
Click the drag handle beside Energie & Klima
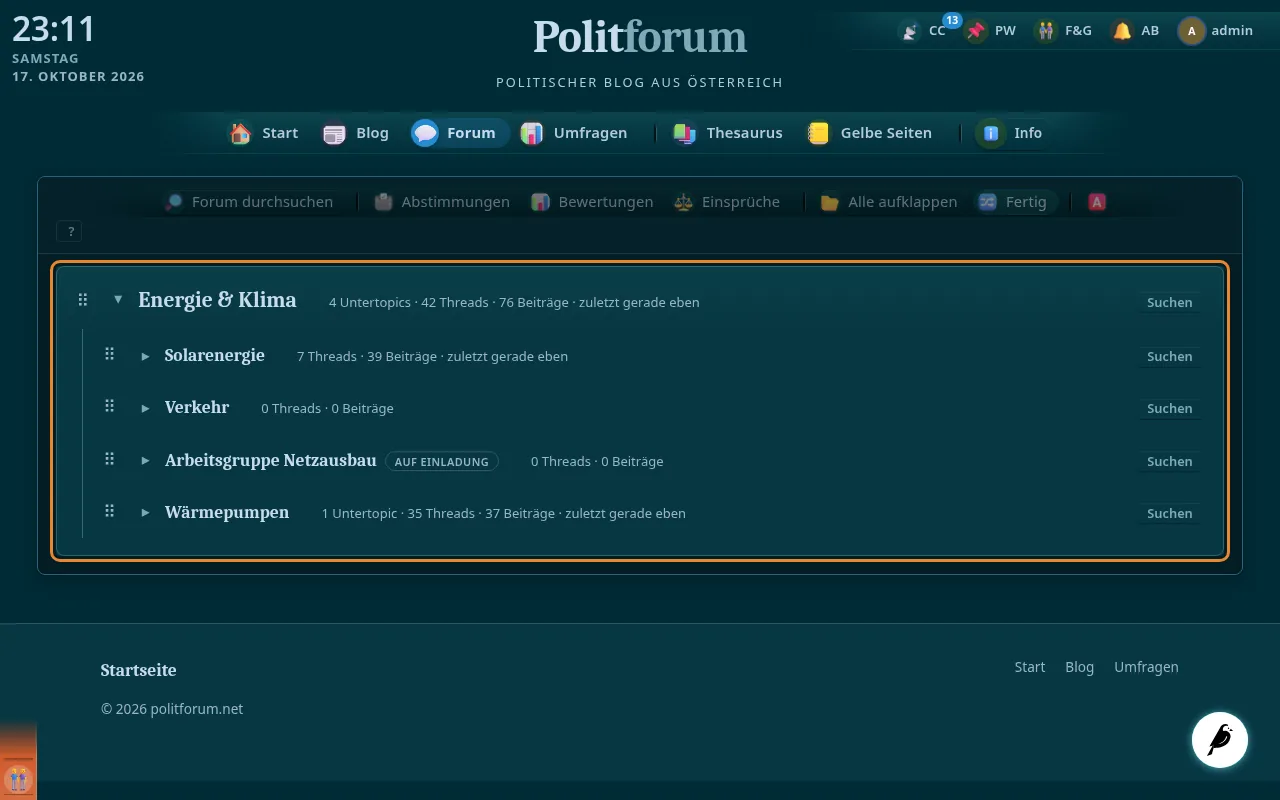point(83,300)
